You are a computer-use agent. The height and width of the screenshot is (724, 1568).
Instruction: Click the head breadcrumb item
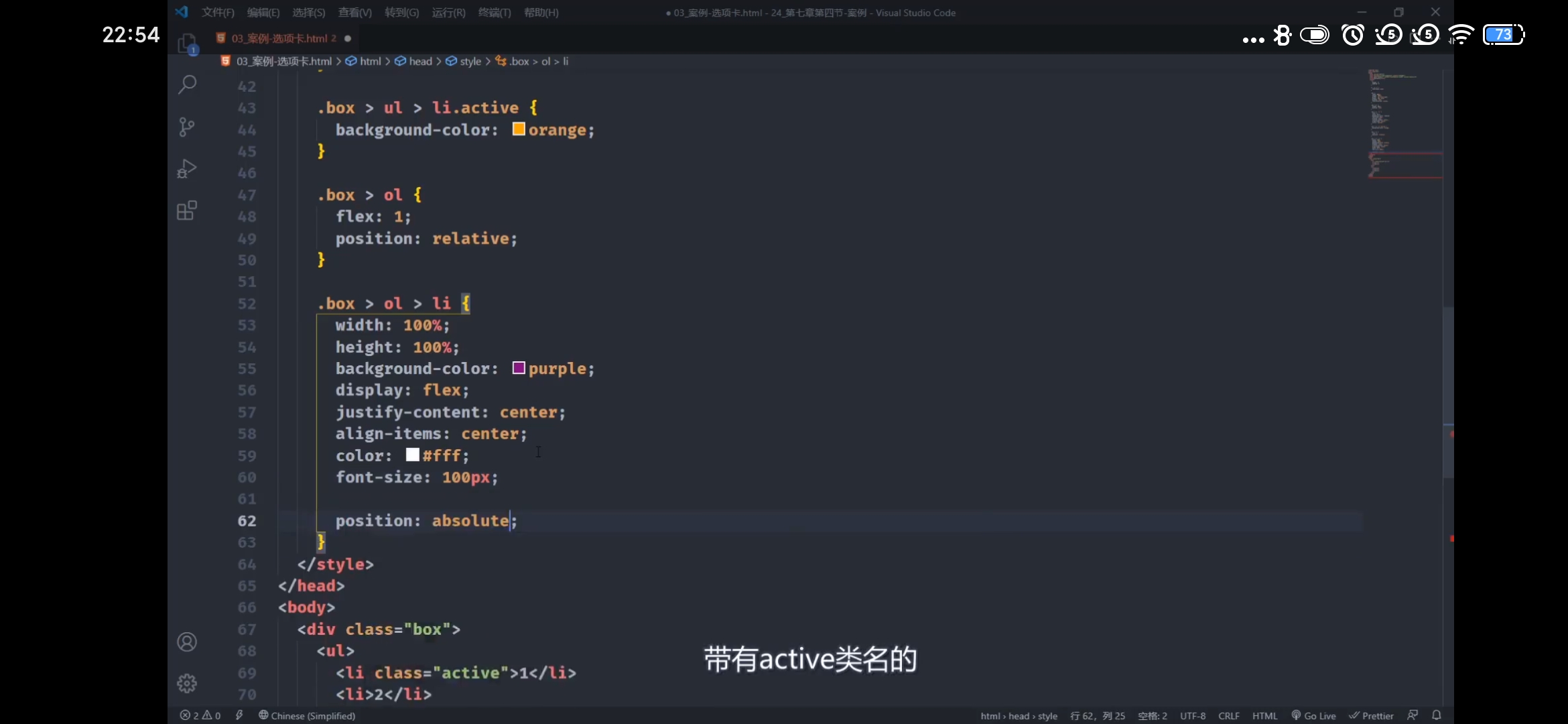(420, 61)
